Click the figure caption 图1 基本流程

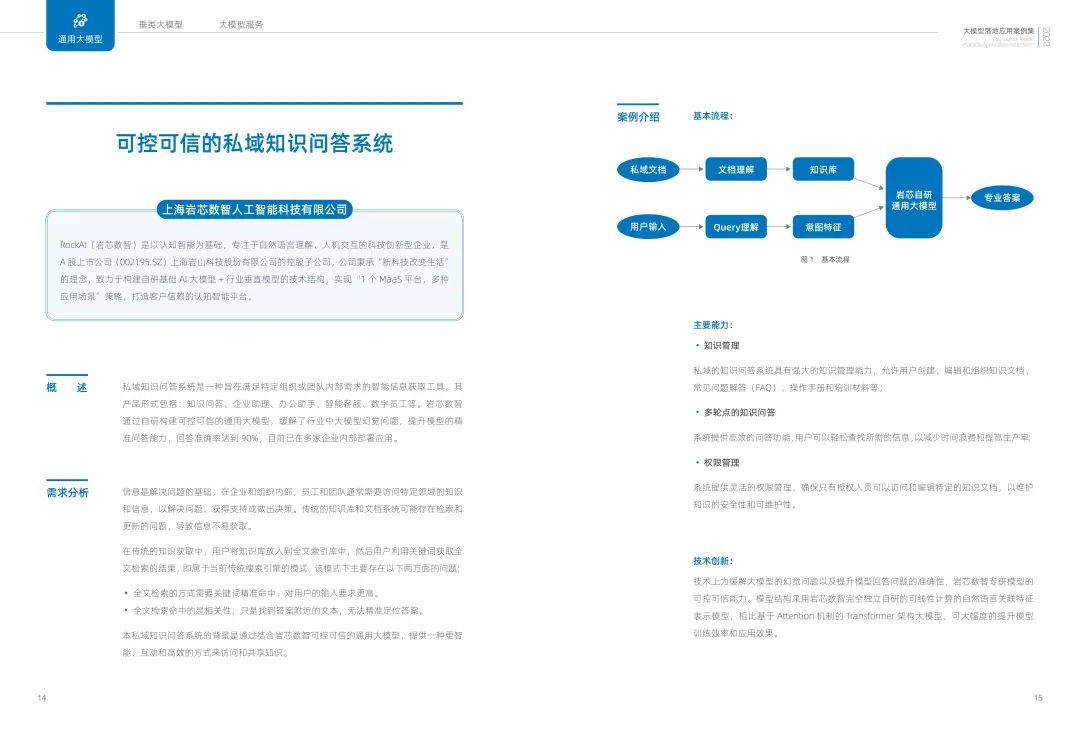coord(825,260)
